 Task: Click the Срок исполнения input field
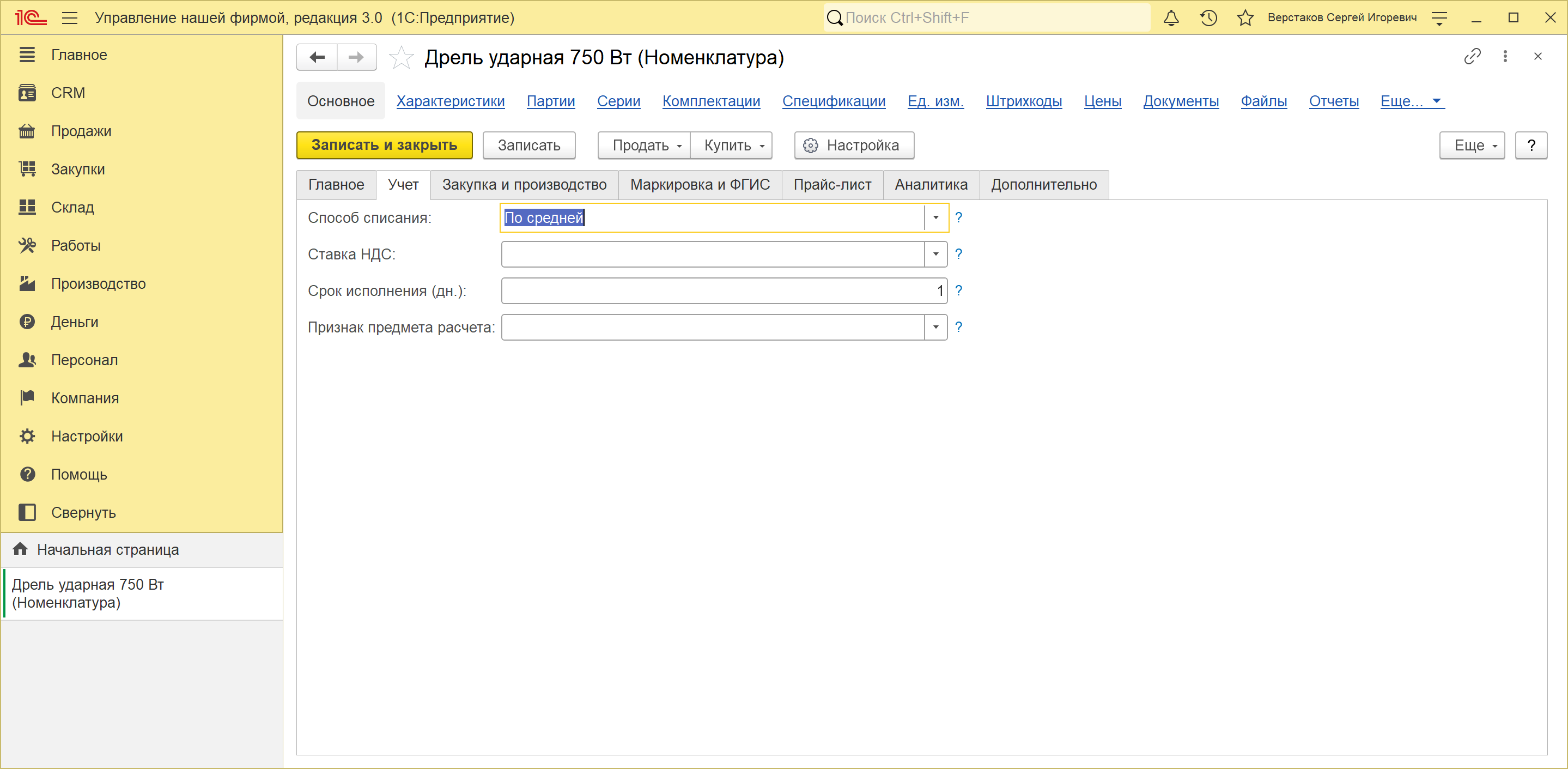(x=725, y=291)
